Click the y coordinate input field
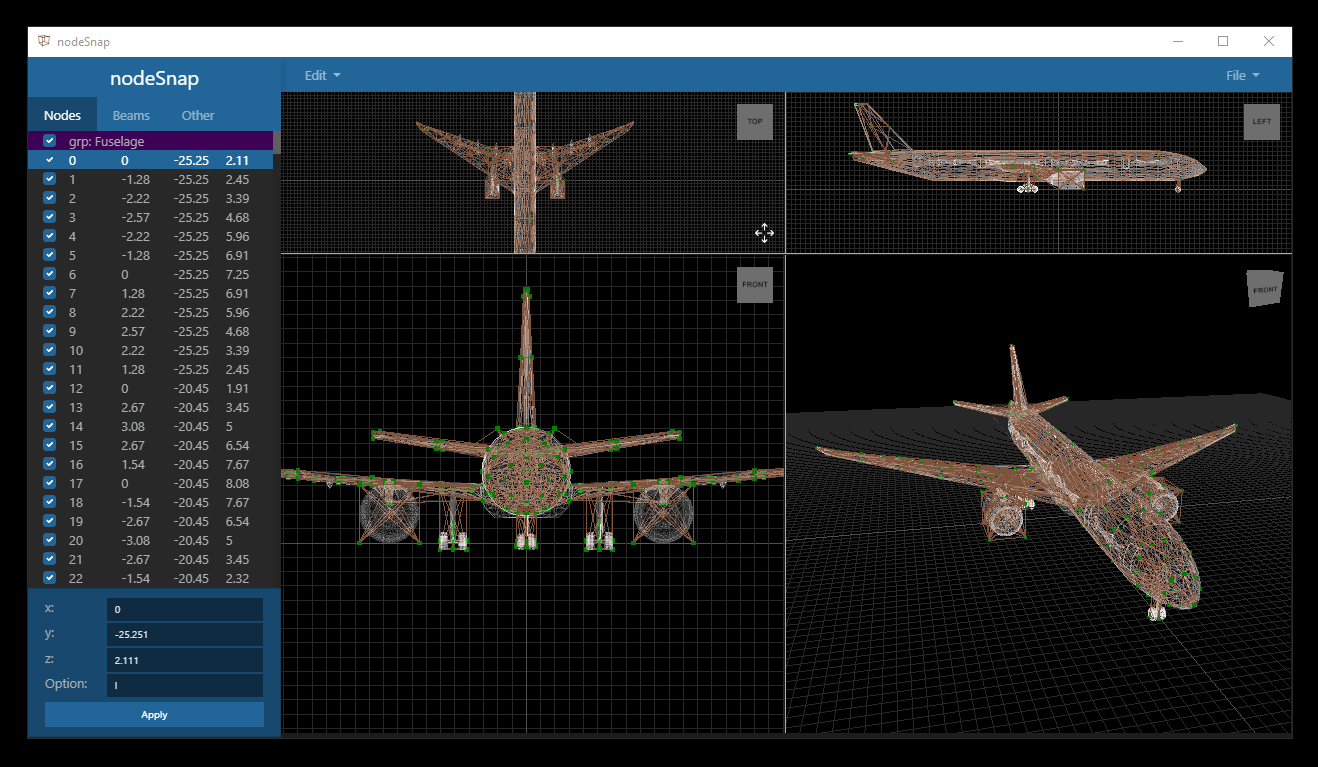The image size is (1318, 767). tap(184, 635)
